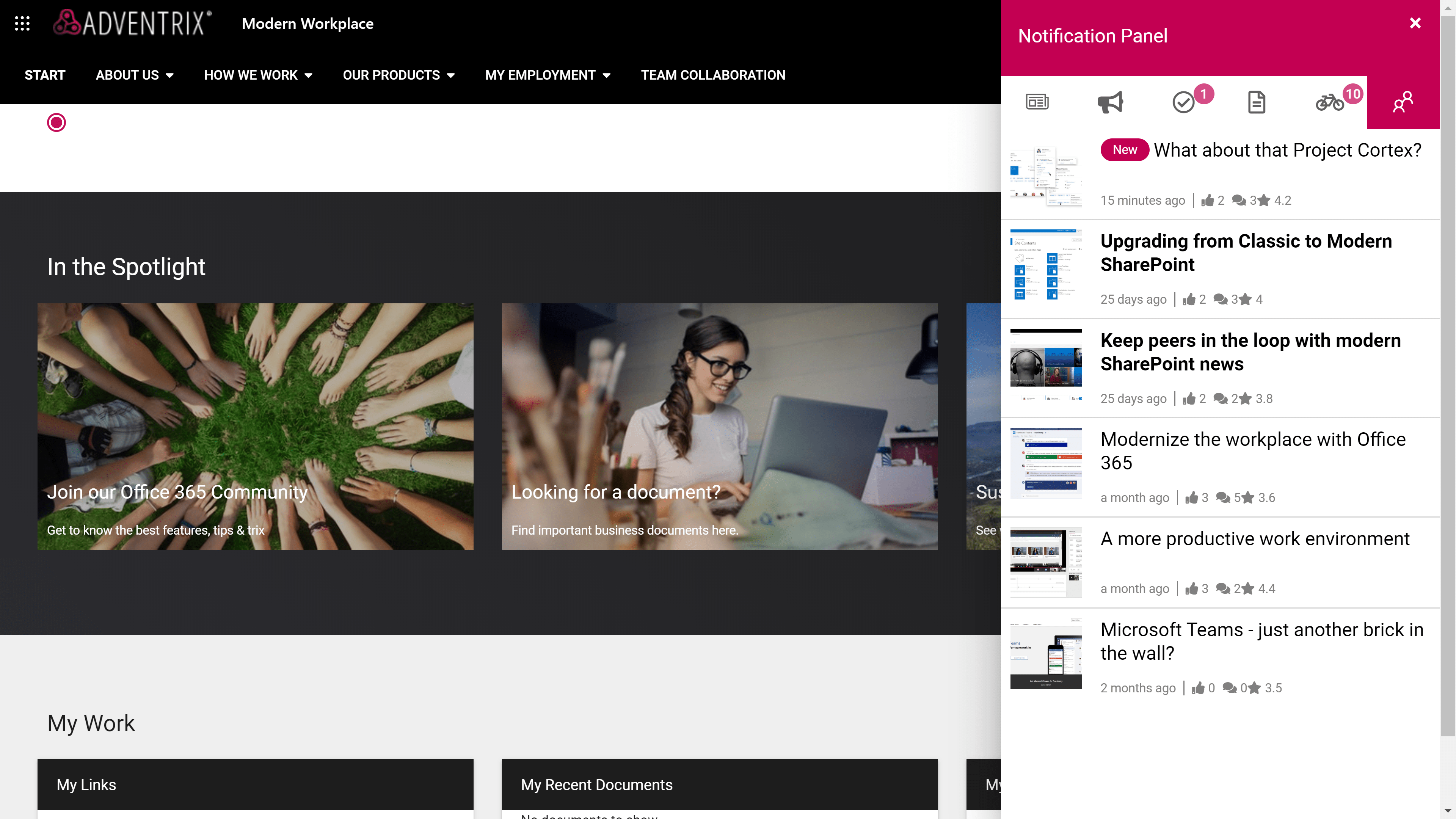
Task: Click the My Links section header
Action: [256, 784]
